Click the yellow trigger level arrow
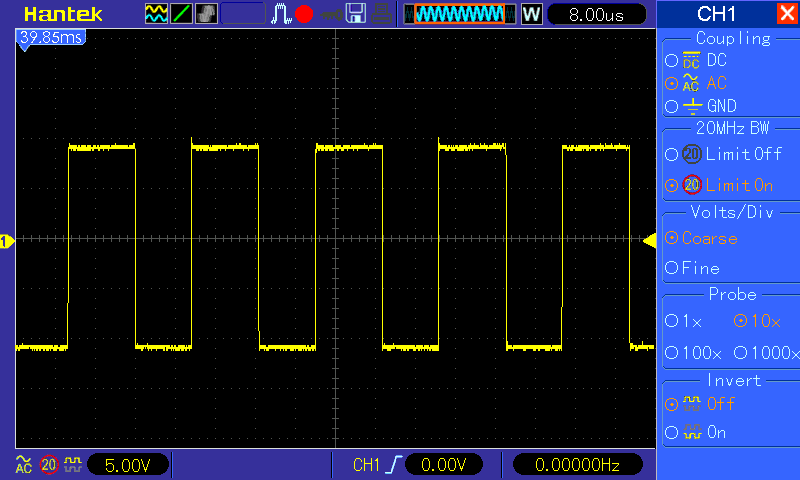This screenshot has width=800, height=480. click(649, 241)
